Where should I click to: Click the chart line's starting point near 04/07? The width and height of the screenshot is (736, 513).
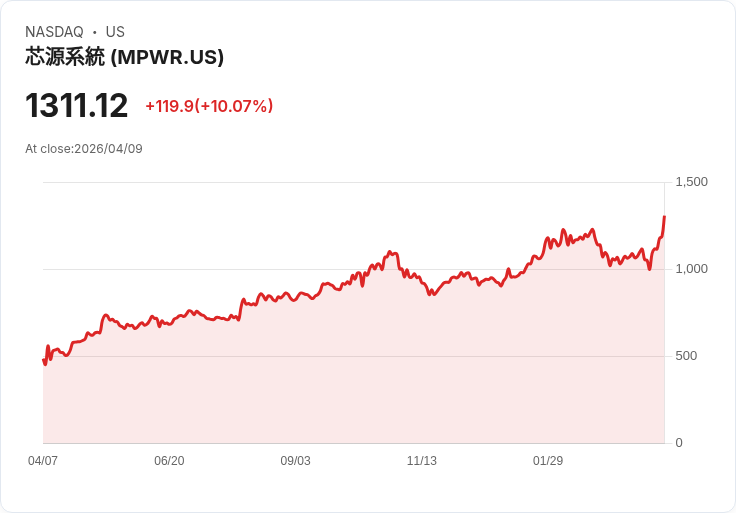(x=44, y=360)
